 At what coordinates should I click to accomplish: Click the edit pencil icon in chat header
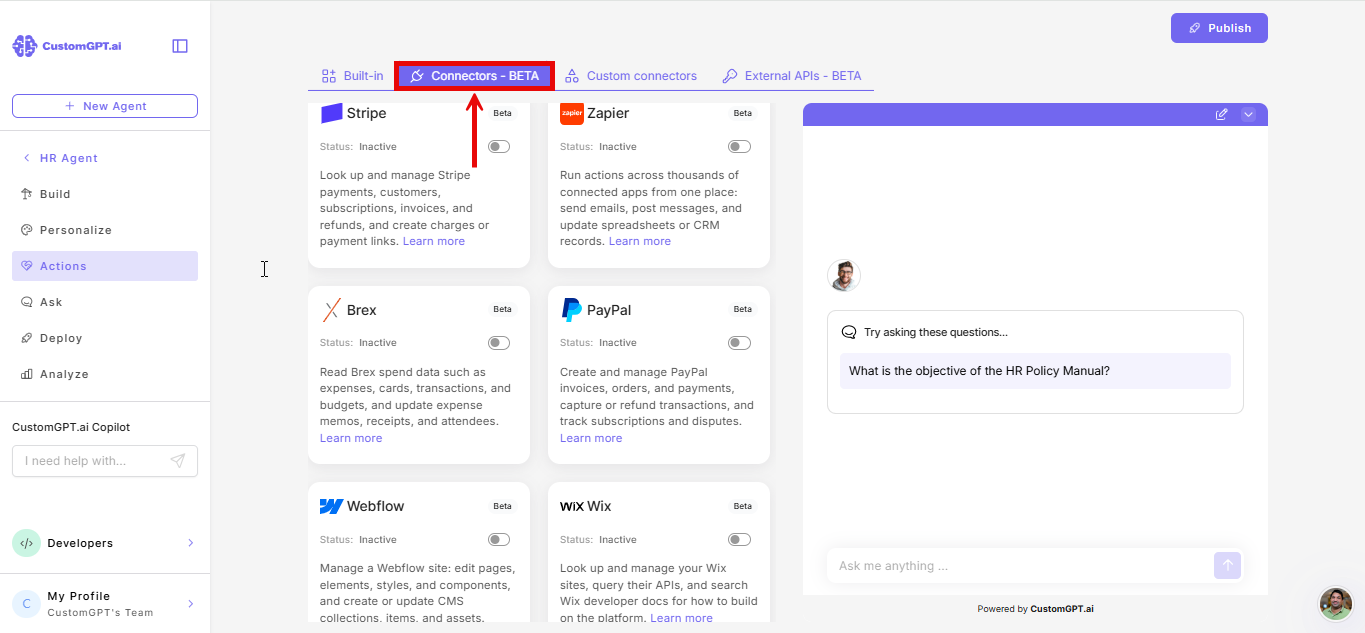click(x=1221, y=114)
